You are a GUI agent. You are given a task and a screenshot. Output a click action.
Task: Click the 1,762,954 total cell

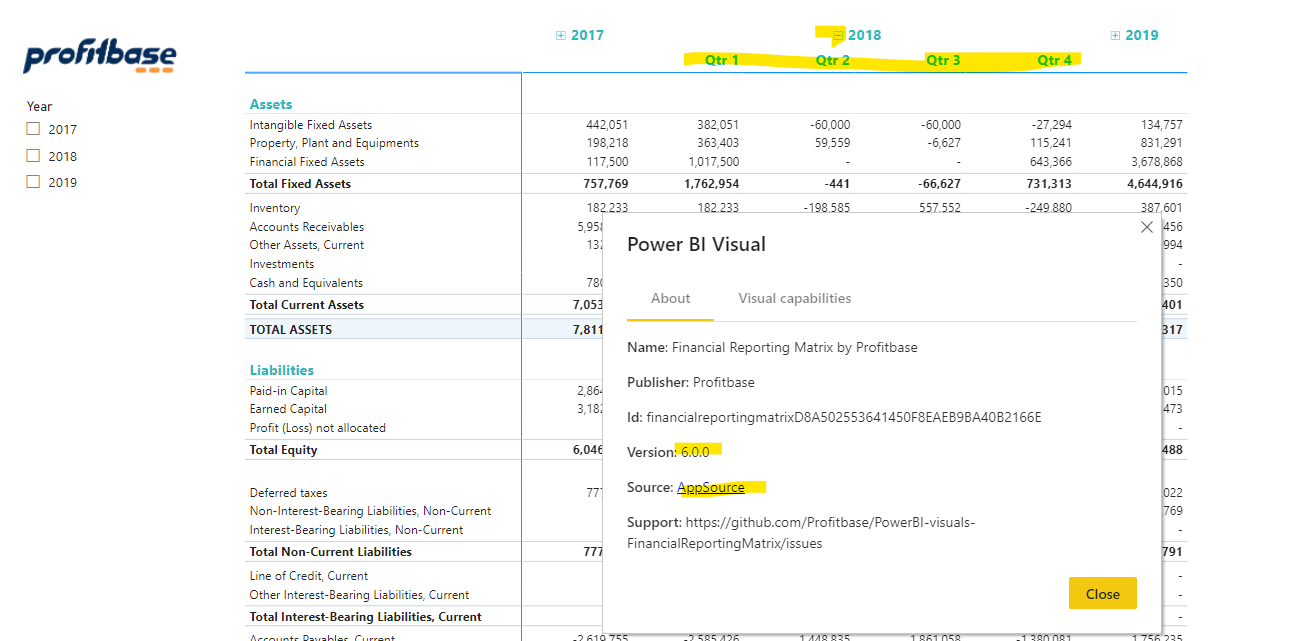712,184
